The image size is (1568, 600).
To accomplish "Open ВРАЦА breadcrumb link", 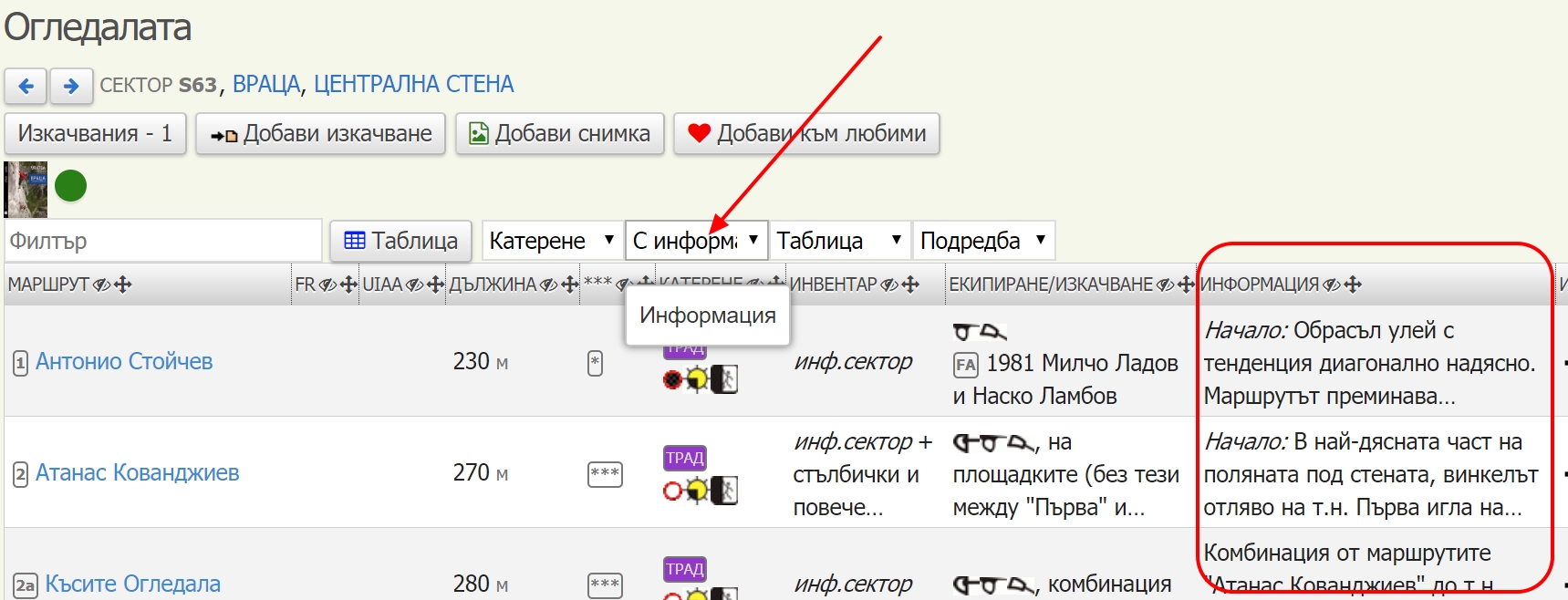I will click(x=265, y=85).
